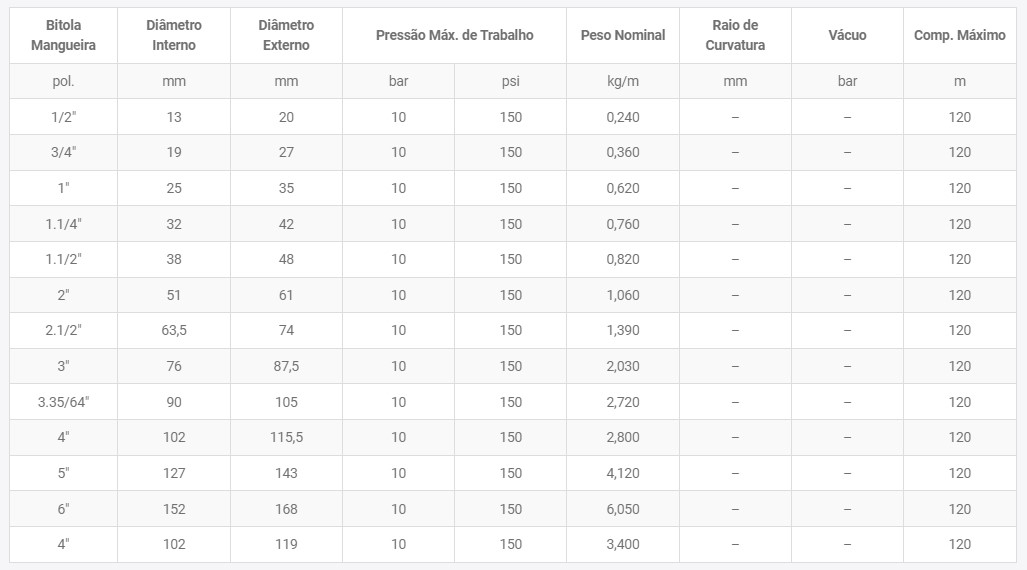Click the Diâmetro Interno column header

click(x=174, y=35)
